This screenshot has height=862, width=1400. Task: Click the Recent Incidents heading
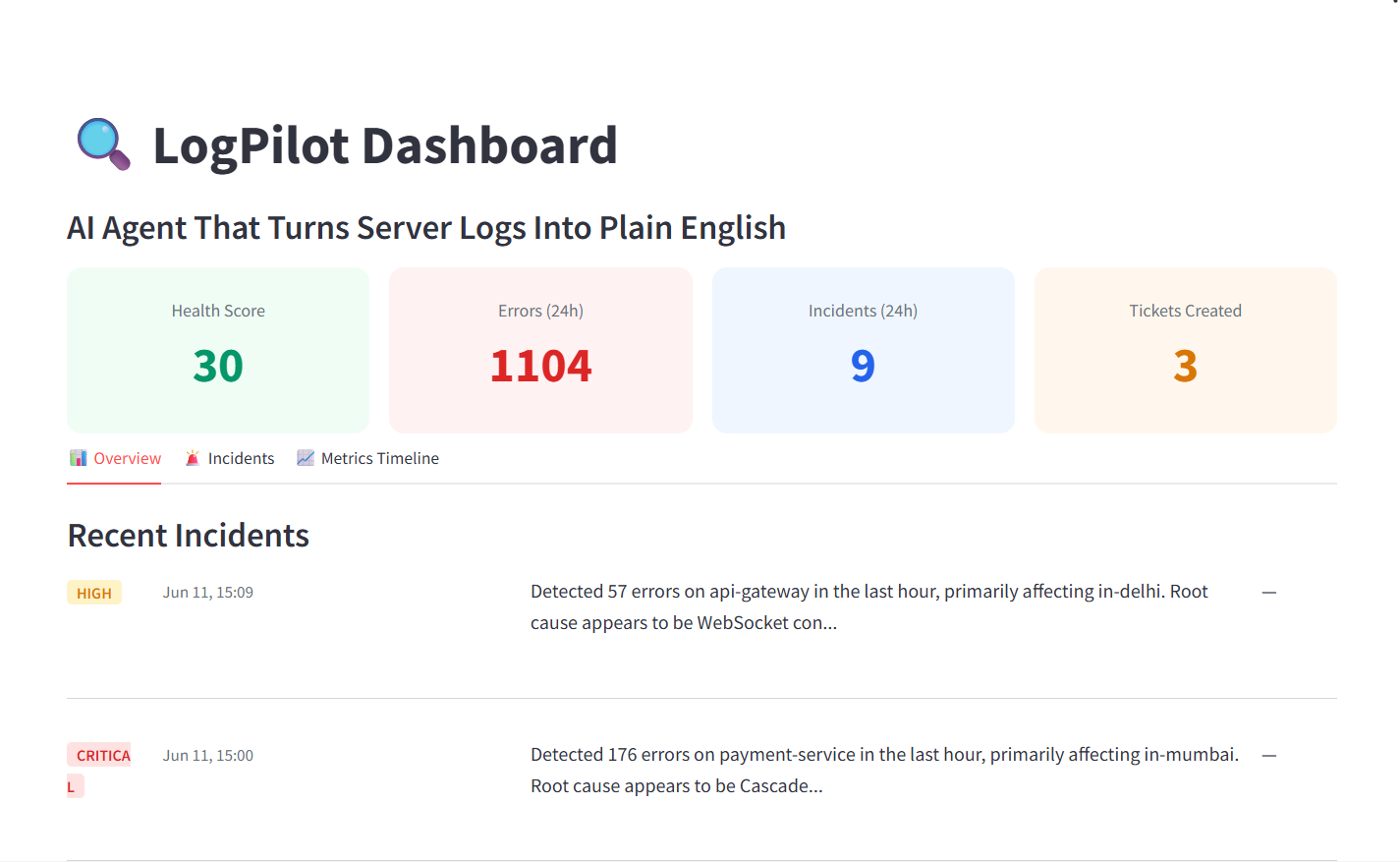point(189,536)
